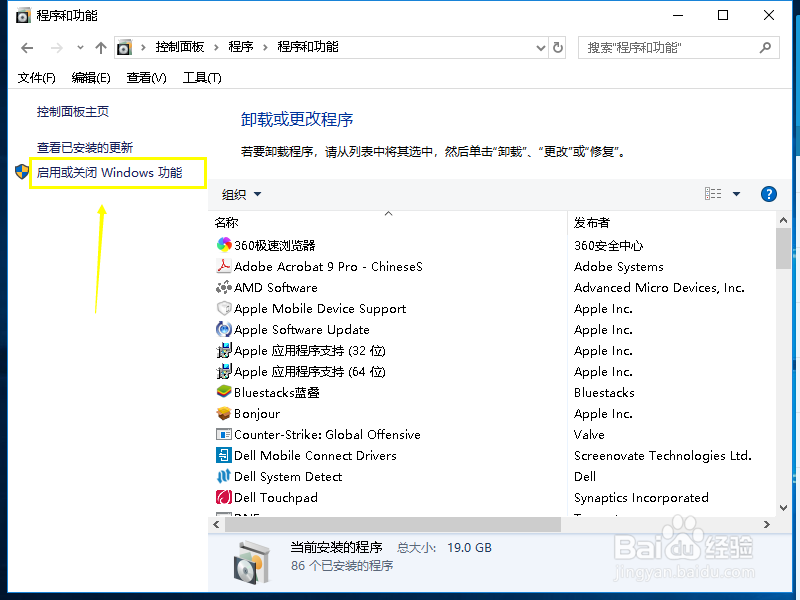The height and width of the screenshot is (600, 800).
Task: Select the Adobe Acrobat 9 Pro icon
Action: pyautogui.click(x=226, y=266)
